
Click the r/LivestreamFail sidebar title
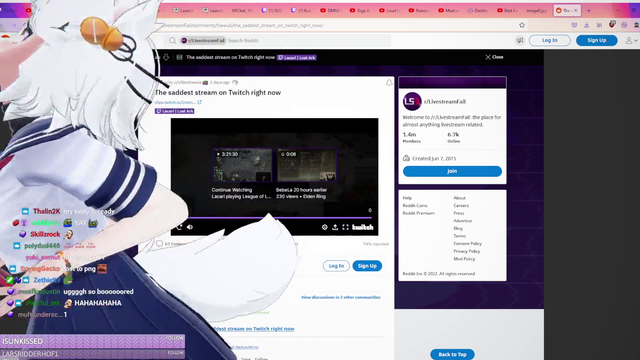(x=444, y=102)
